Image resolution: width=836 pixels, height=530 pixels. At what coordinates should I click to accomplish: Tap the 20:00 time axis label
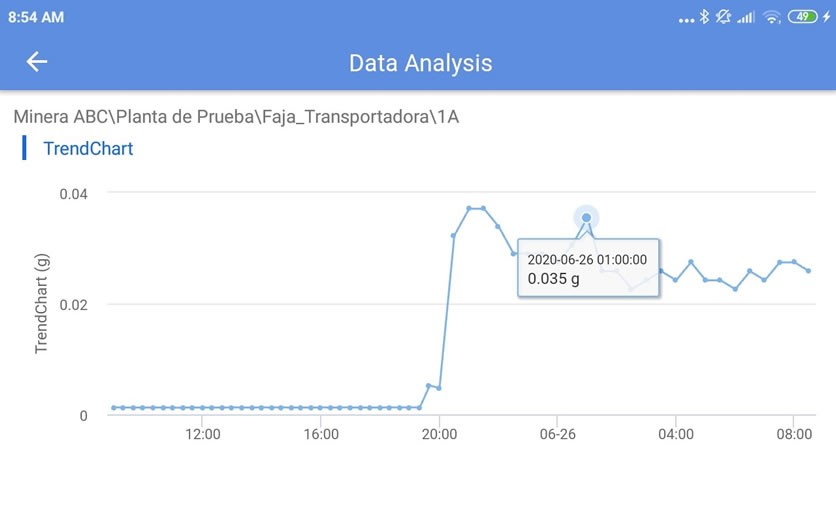(x=439, y=434)
